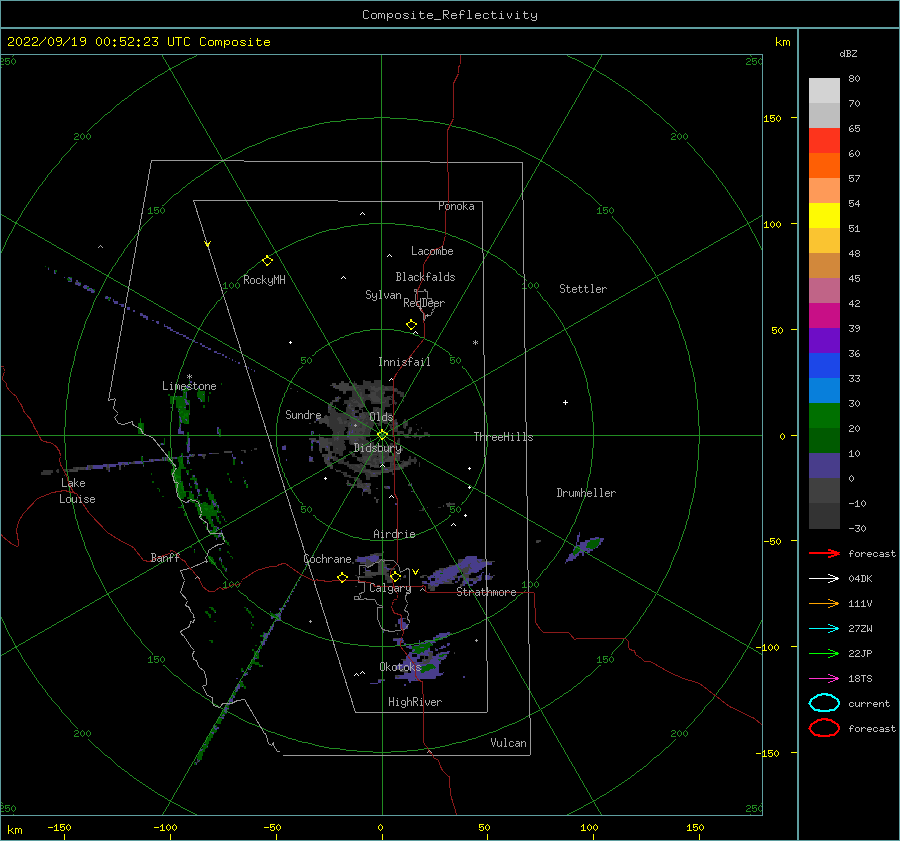Screen dimensions: 900x841
Task: Click yellow radar-site diamond near Olds
Action: click(x=382, y=435)
